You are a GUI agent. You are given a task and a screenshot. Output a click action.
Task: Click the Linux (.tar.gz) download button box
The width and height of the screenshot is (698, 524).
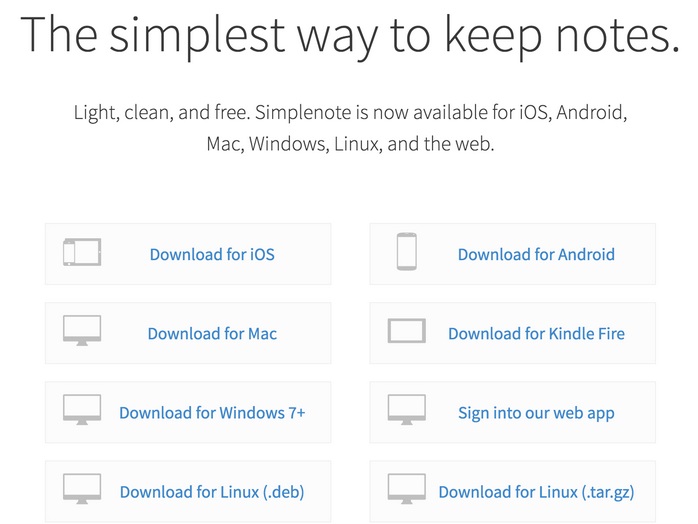tap(512, 492)
